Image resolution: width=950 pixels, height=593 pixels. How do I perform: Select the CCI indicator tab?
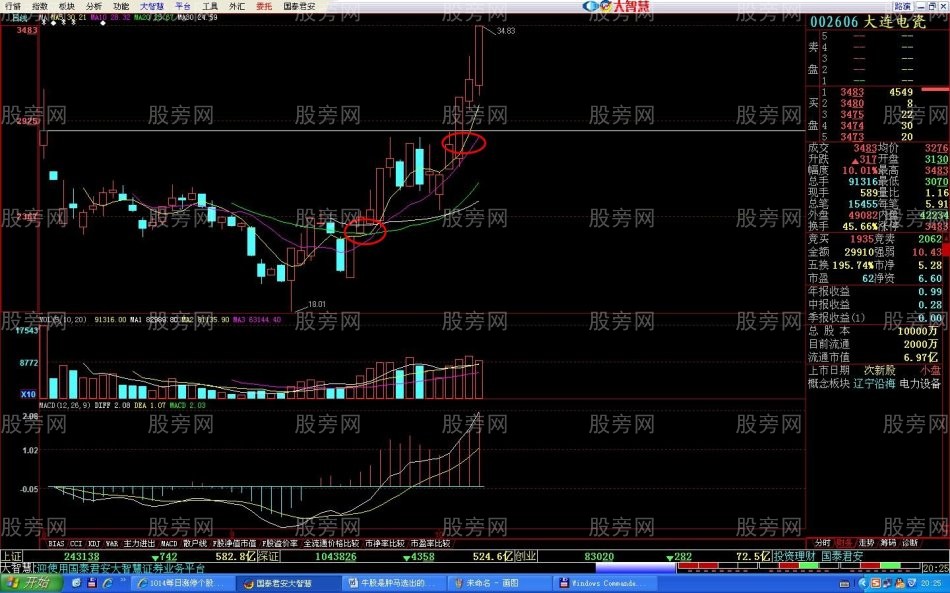[76, 543]
